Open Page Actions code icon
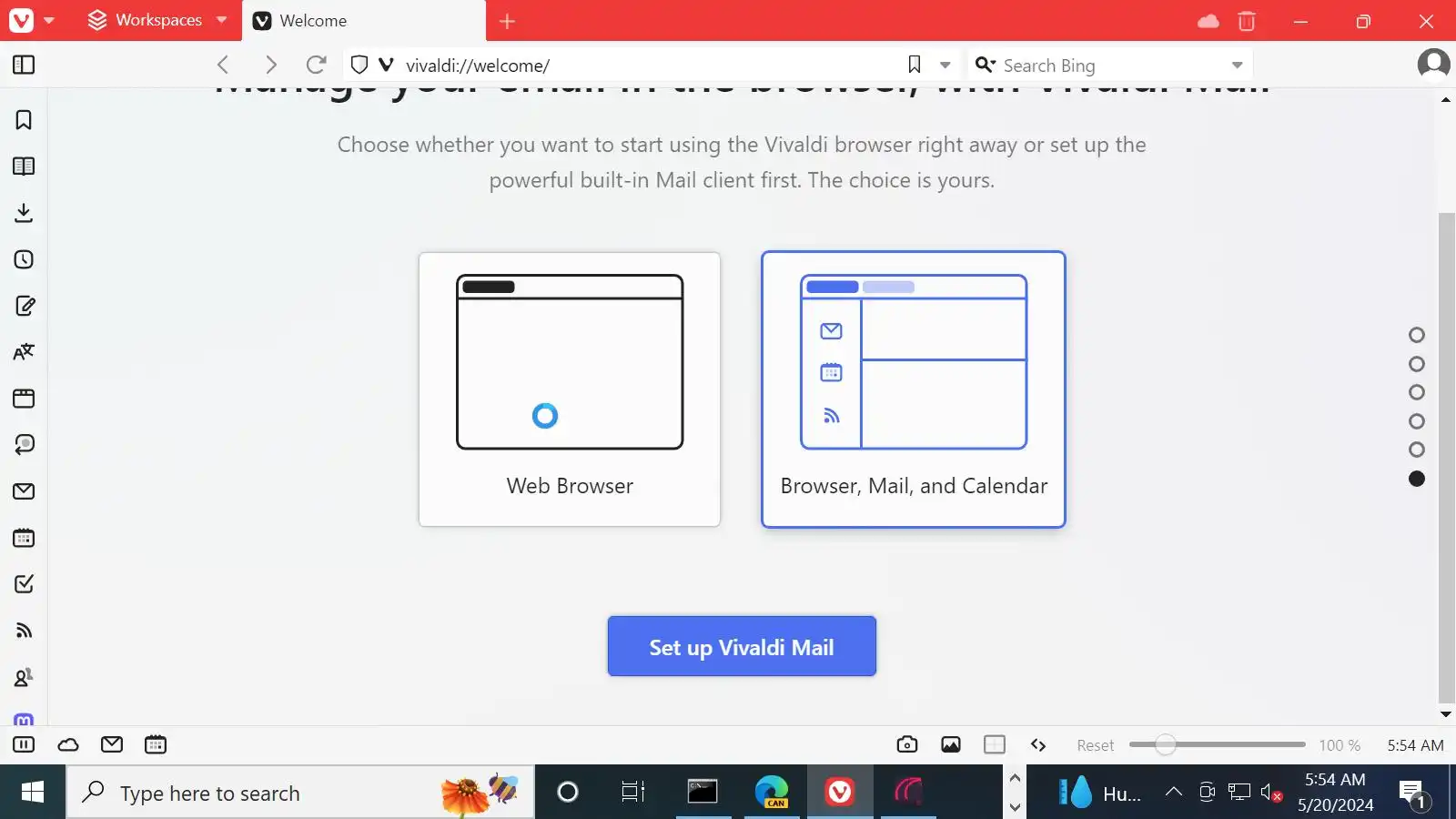 click(x=1038, y=745)
